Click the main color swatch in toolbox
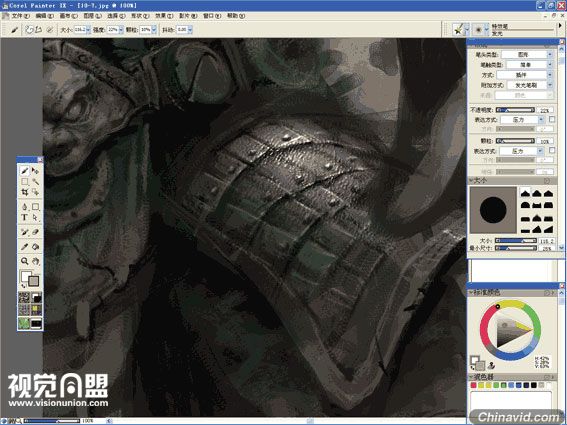The width and height of the screenshot is (567, 425). (x=26, y=276)
